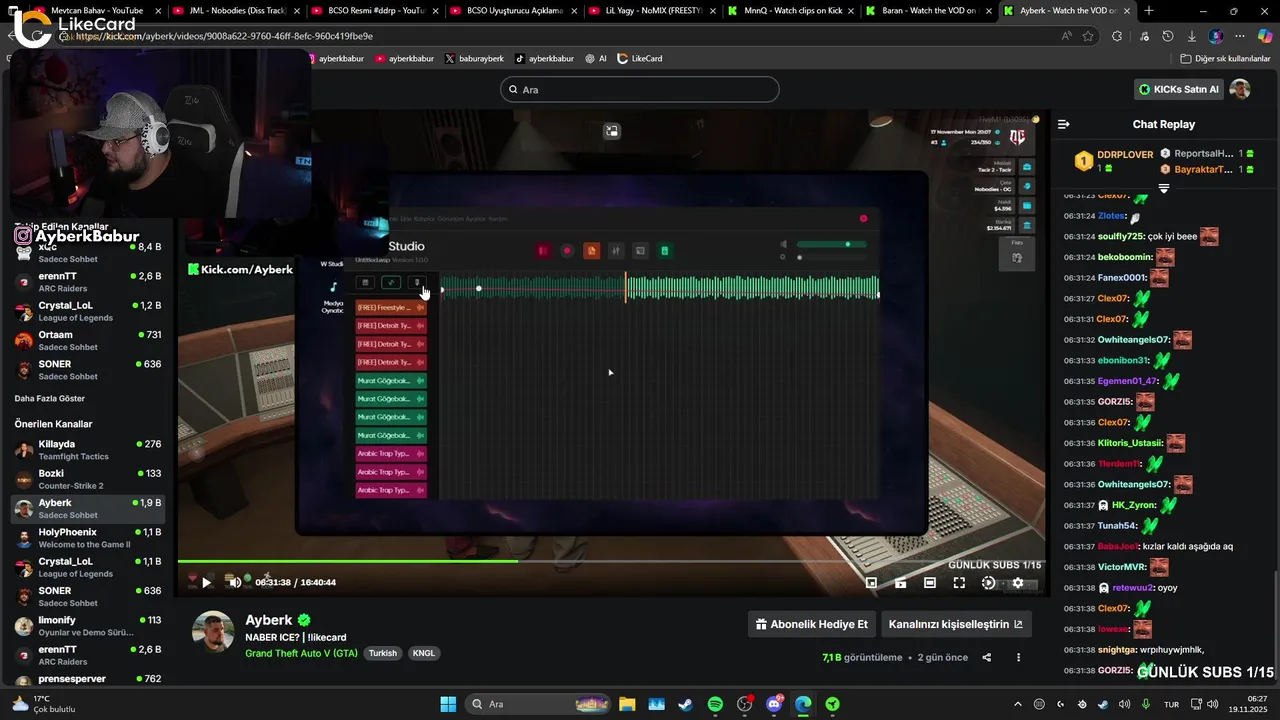Open Windows Start menu

448,704
